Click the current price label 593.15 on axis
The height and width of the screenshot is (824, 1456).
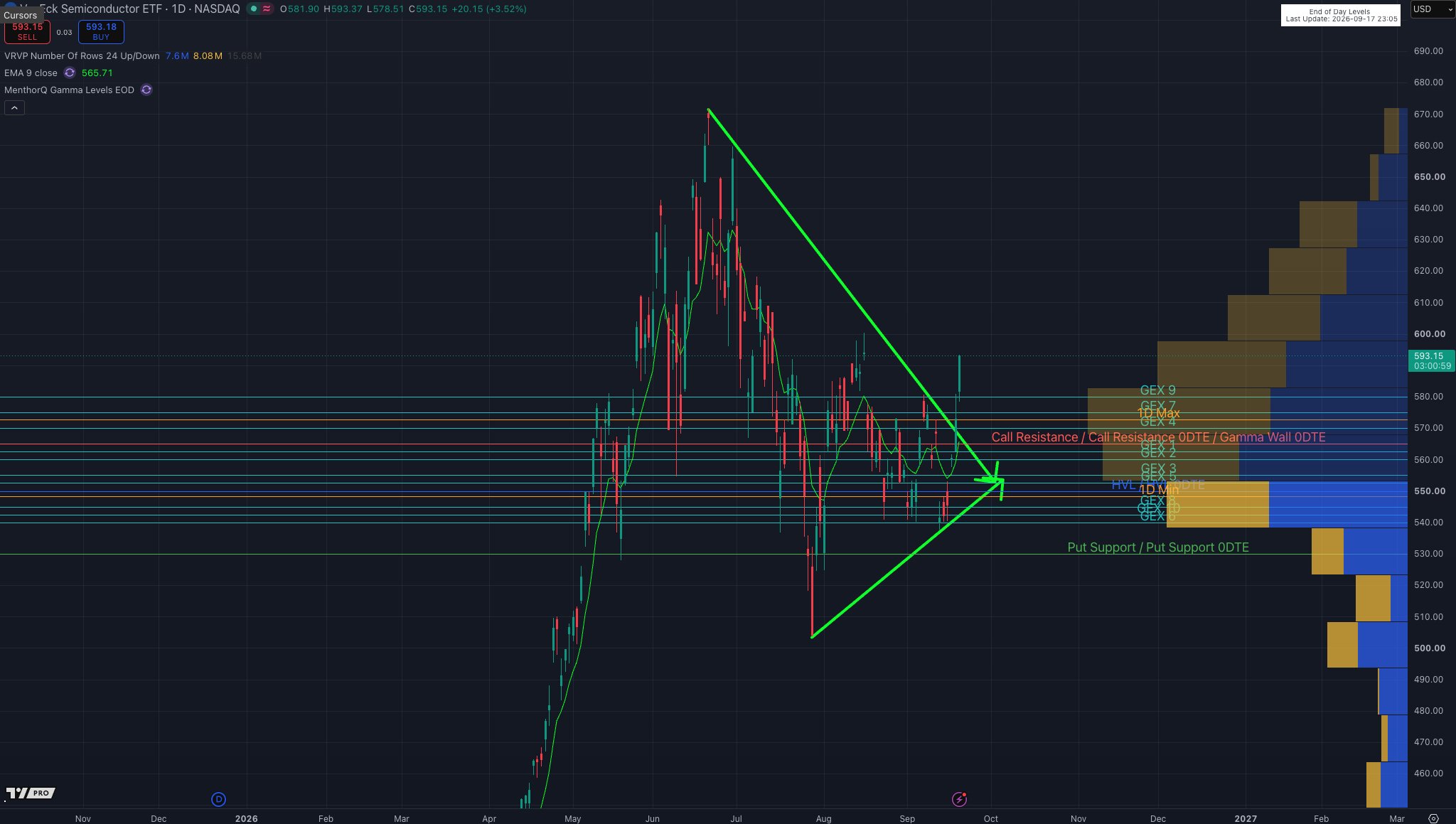tap(1431, 360)
